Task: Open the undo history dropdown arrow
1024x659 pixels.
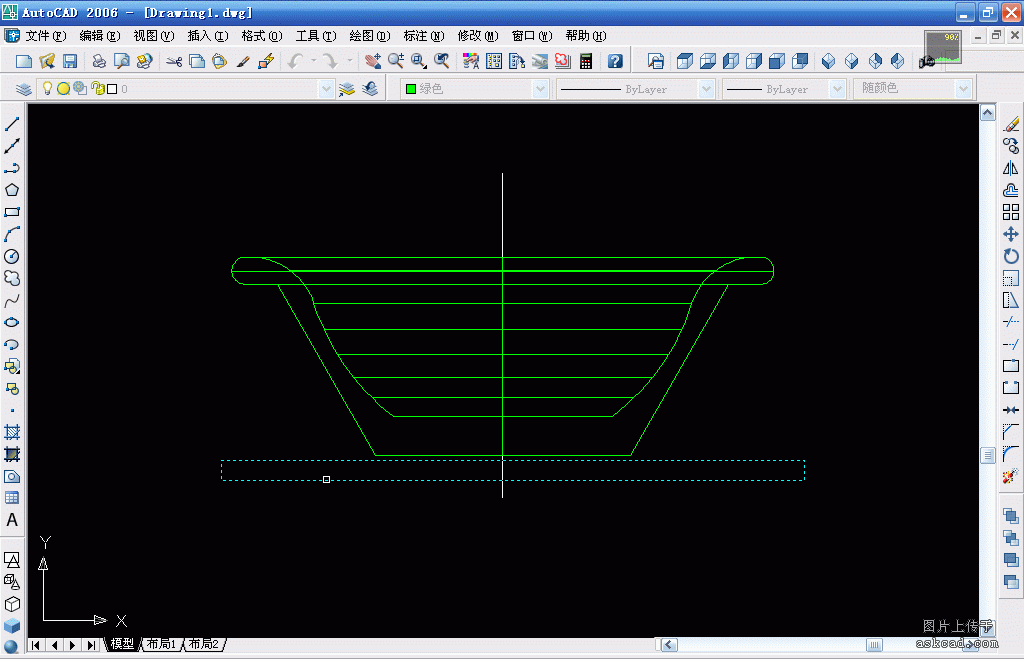Action: click(x=314, y=61)
